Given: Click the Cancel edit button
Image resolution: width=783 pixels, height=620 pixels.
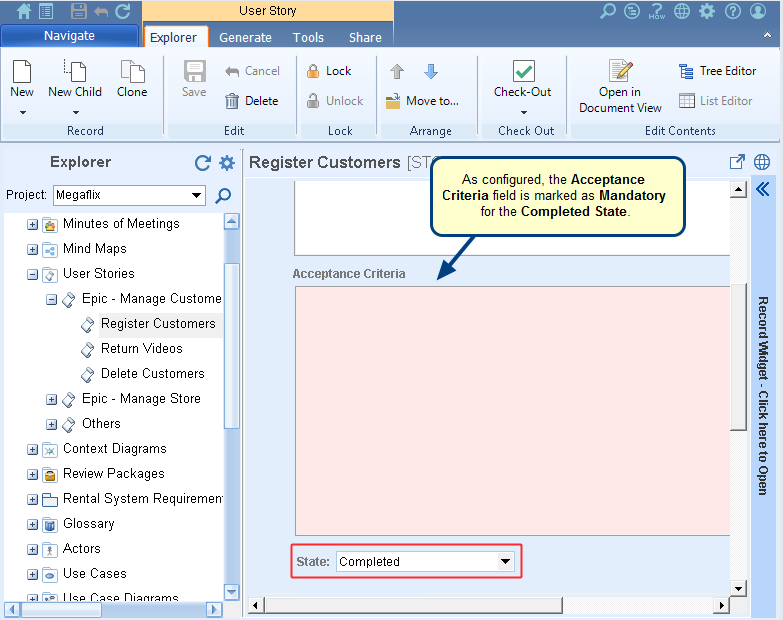Looking at the screenshot, I should pyautogui.click(x=252, y=71).
